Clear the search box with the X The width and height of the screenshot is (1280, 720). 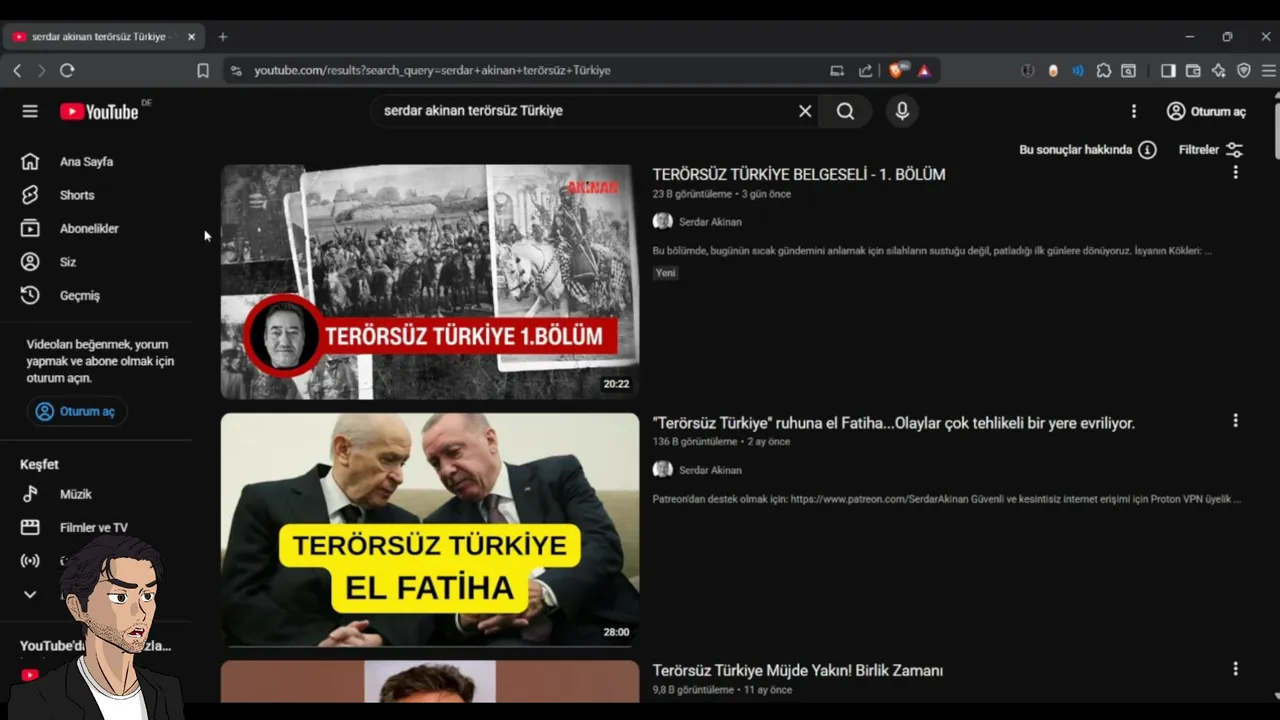coord(805,111)
